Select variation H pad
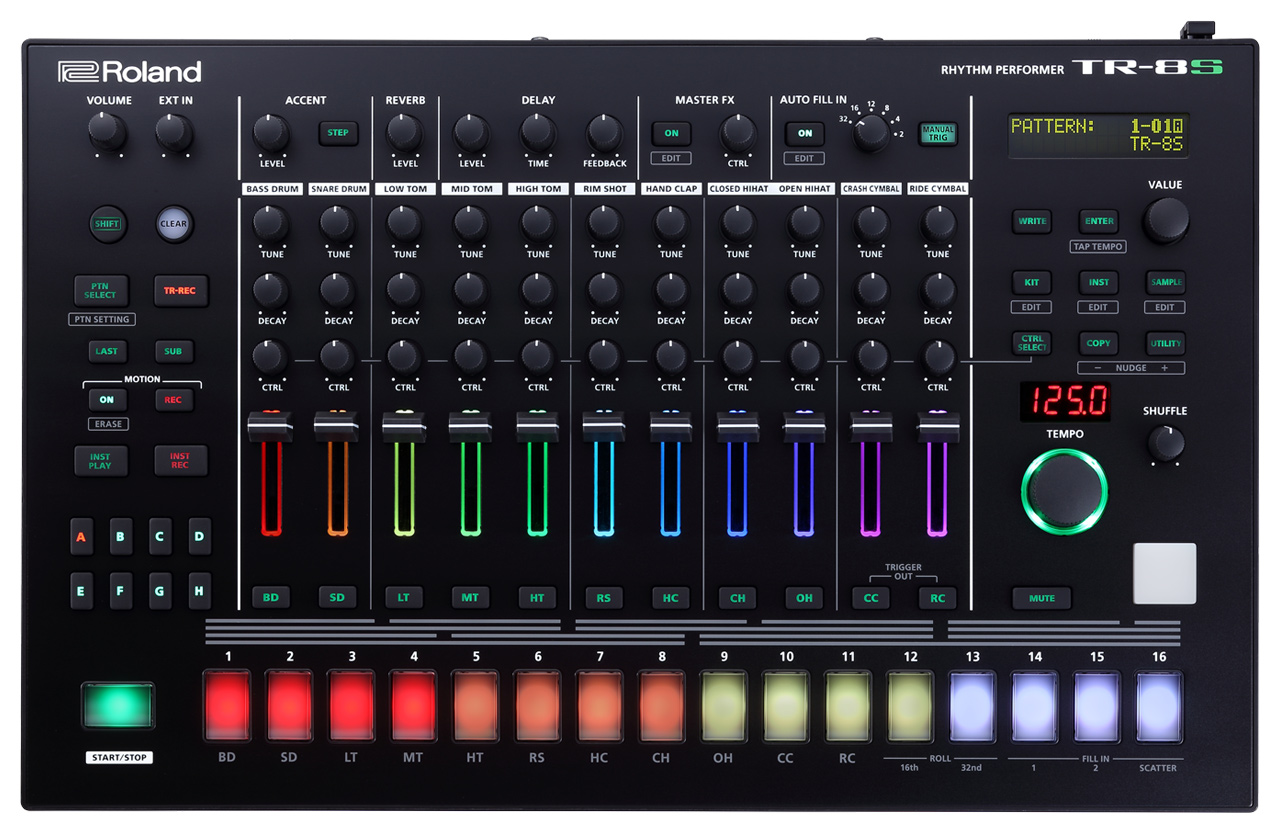1280x833 pixels. click(x=199, y=591)
